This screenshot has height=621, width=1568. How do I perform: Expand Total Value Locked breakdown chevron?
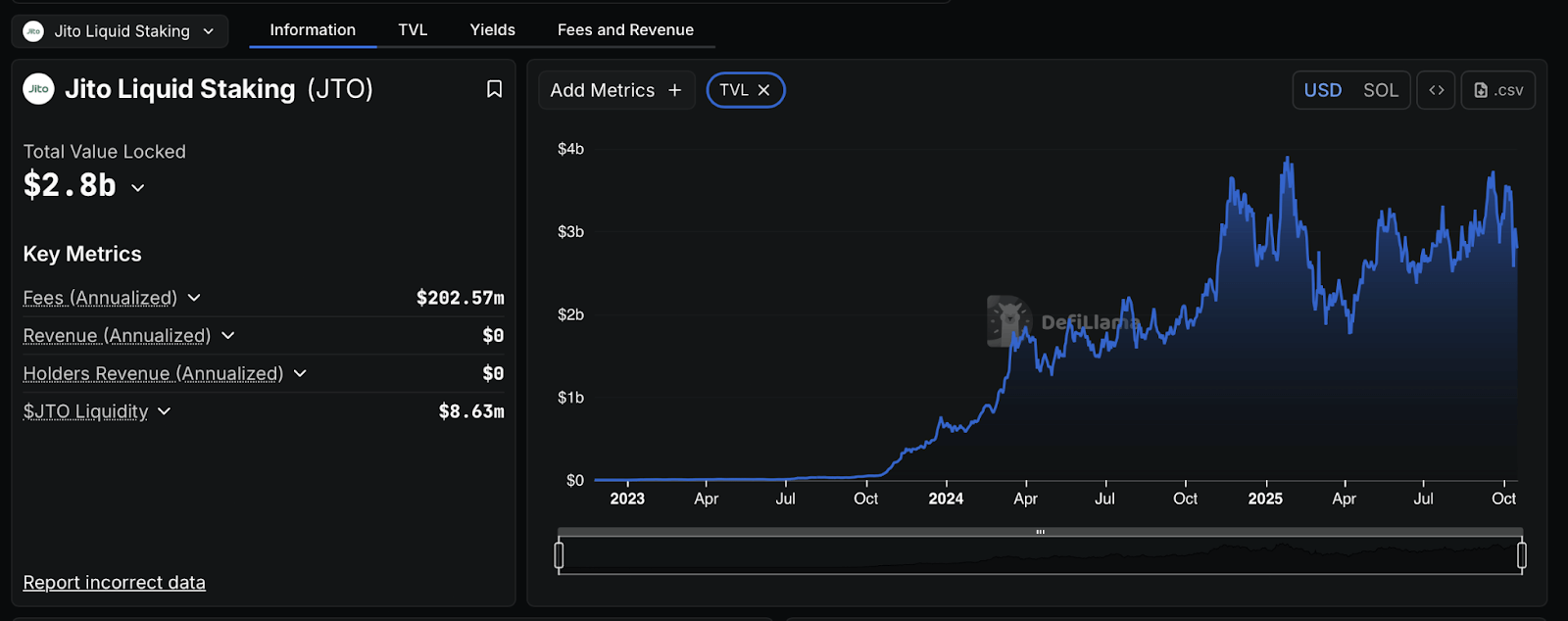click(138, 187)
